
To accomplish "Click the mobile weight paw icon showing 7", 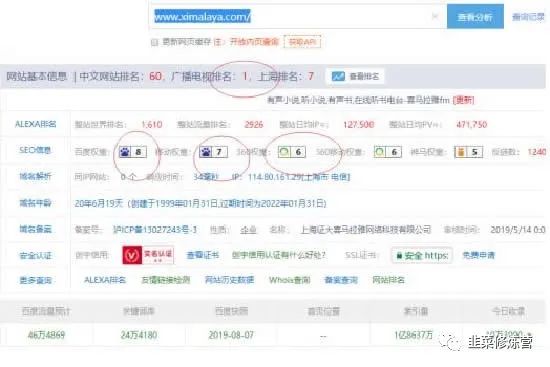I will pos(213,152).
